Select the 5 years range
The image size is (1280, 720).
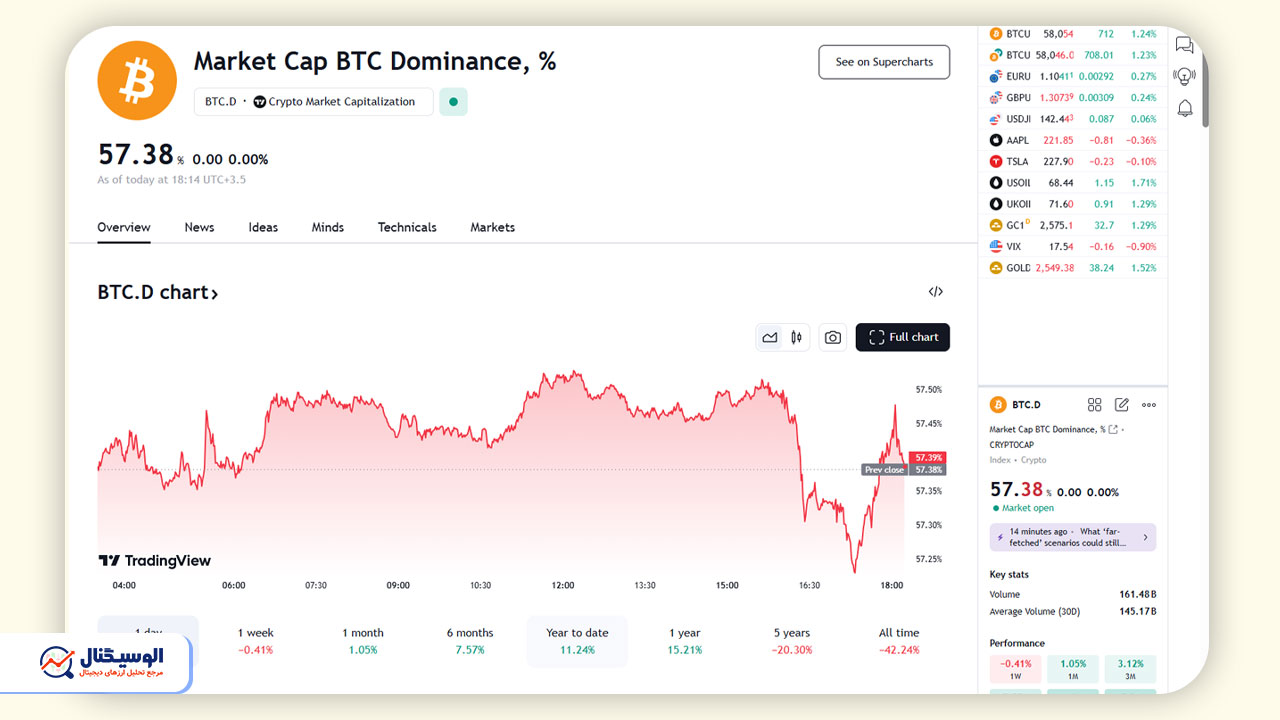(792, 641)
